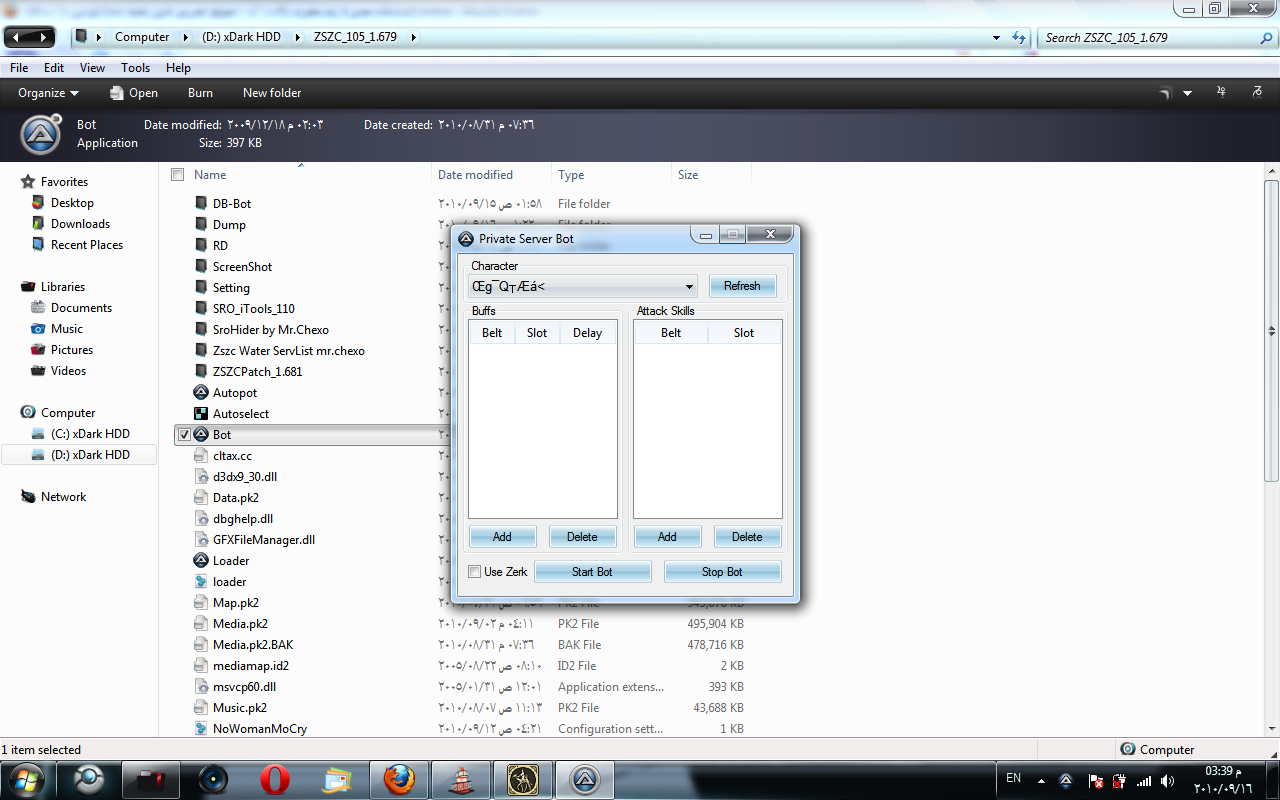
Task: Open Pictures library in navigation pane
Action: pyautogui.click(x=71, y=350)
